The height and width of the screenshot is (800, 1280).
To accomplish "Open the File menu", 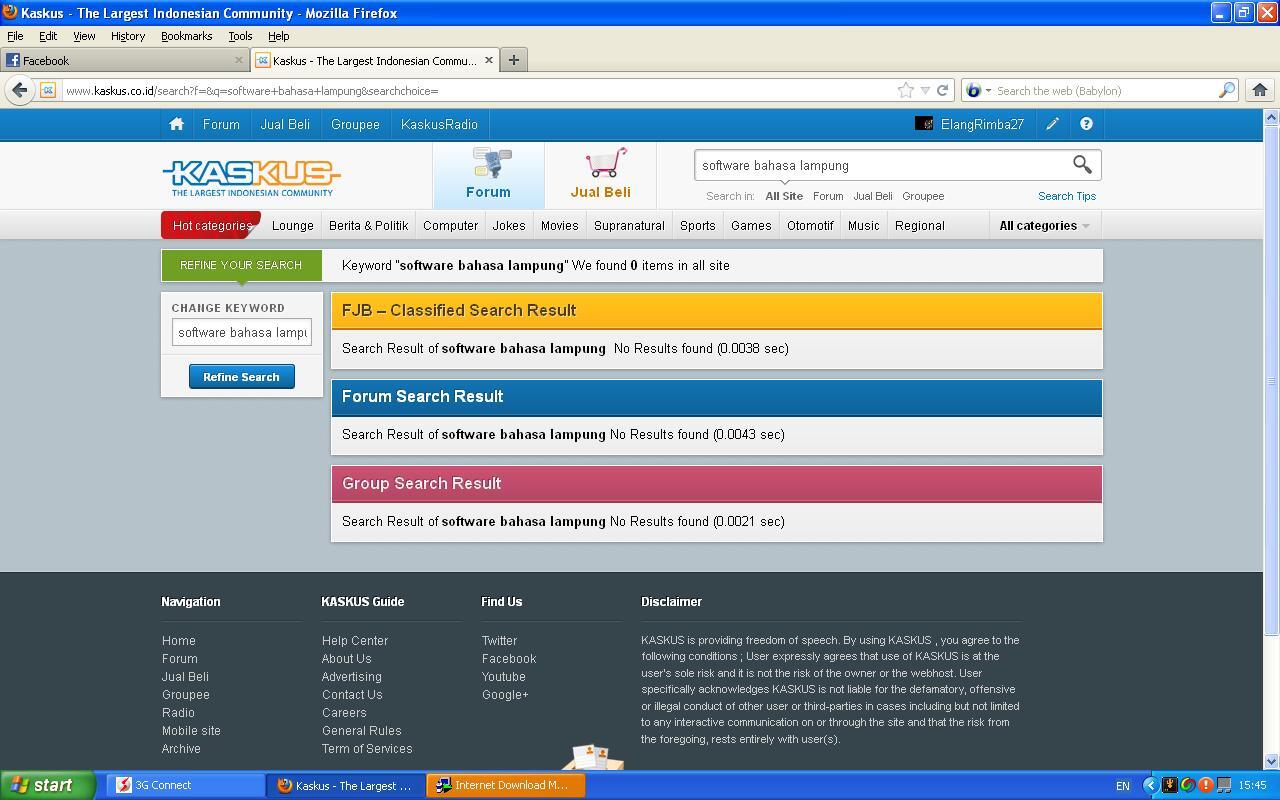I will tap(15, 36).
